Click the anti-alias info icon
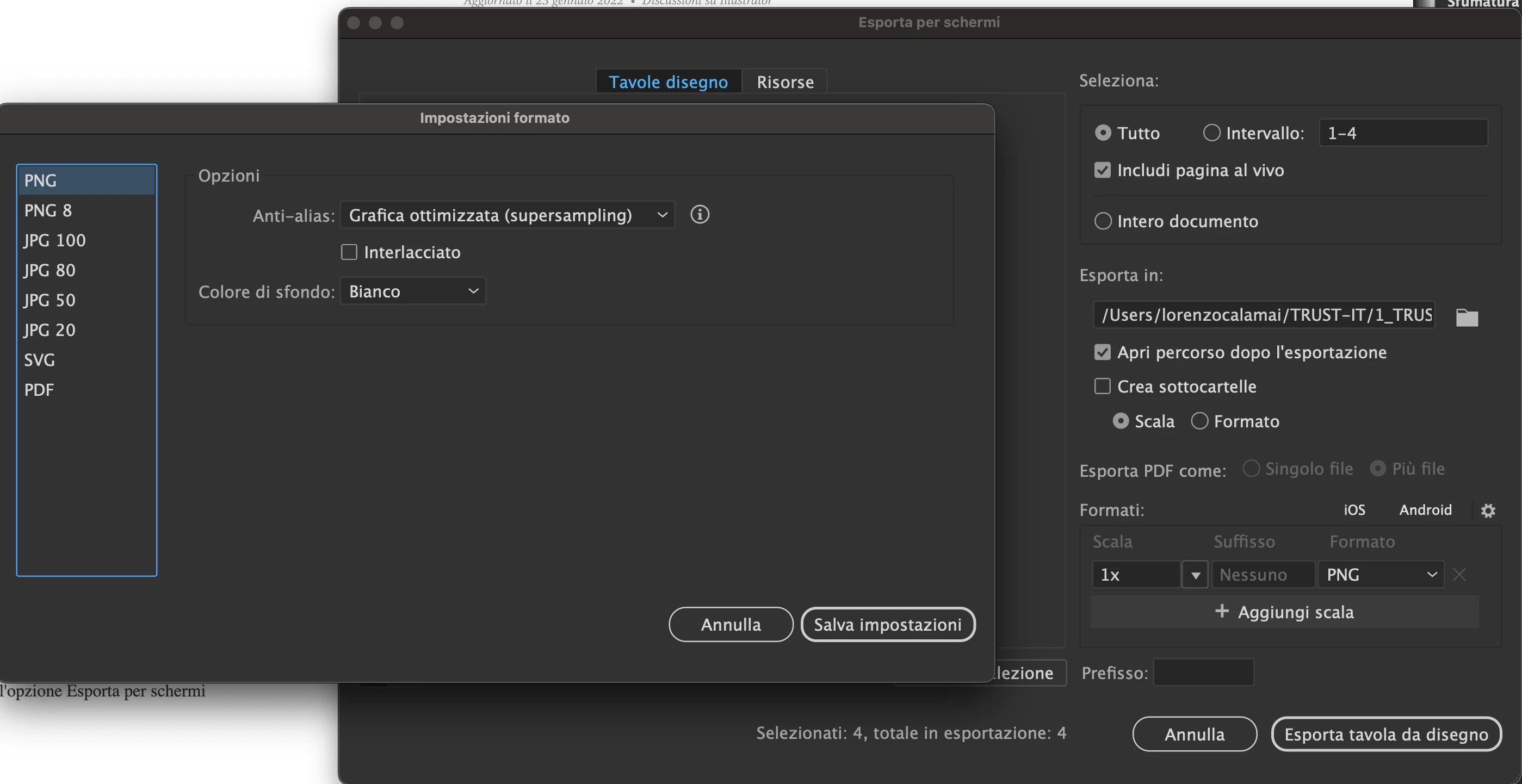Screen dimensions: 1522x784 point(700,214)
